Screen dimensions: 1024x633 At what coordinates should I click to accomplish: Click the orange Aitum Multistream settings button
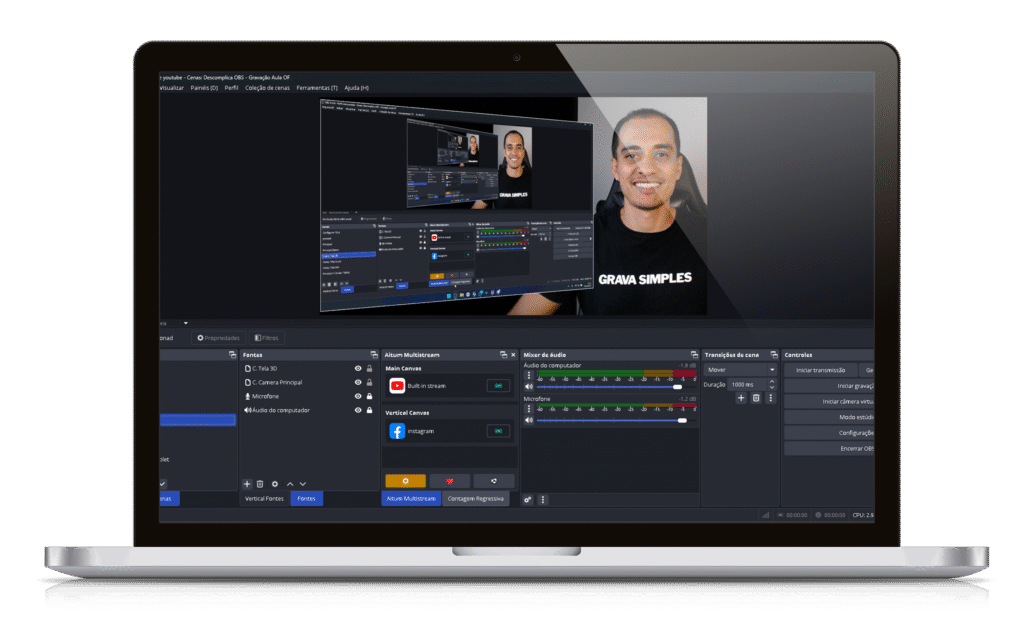tap(405, 481)
